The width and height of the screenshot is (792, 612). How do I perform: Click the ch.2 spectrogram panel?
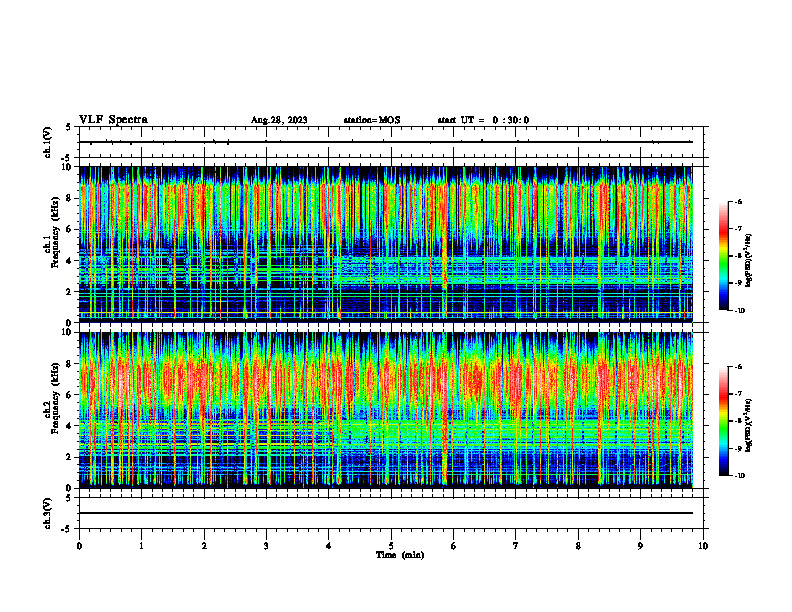tap(386, 410)
